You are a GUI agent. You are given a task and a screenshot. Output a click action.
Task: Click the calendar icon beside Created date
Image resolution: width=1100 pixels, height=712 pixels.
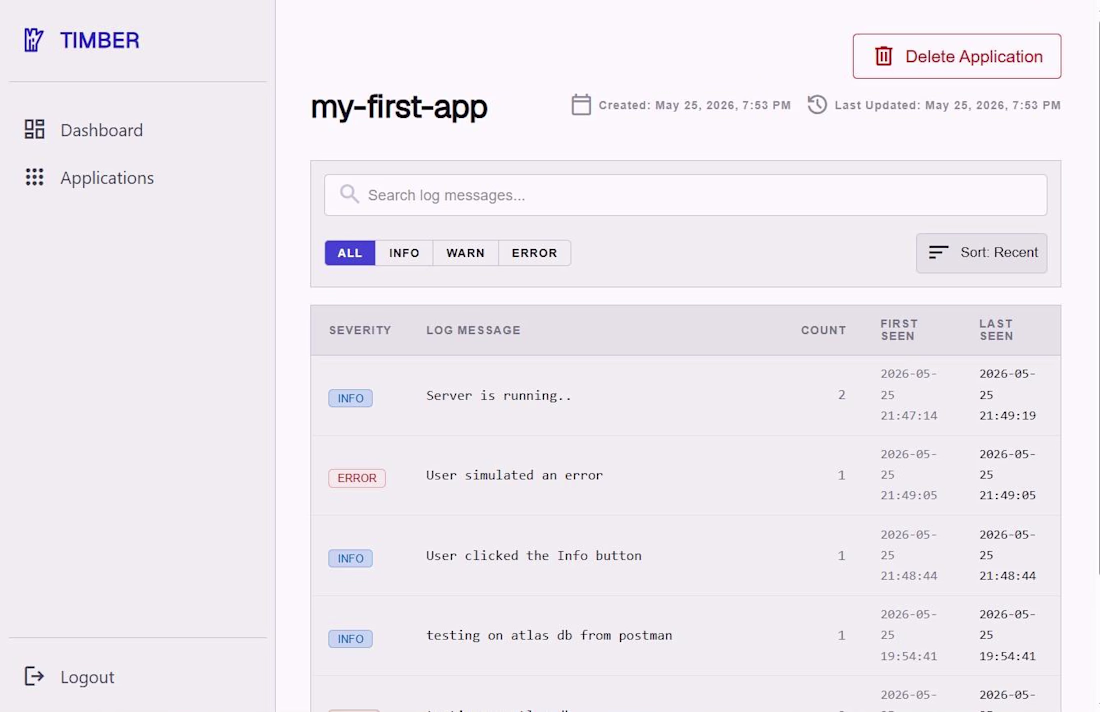coord(581,105)
